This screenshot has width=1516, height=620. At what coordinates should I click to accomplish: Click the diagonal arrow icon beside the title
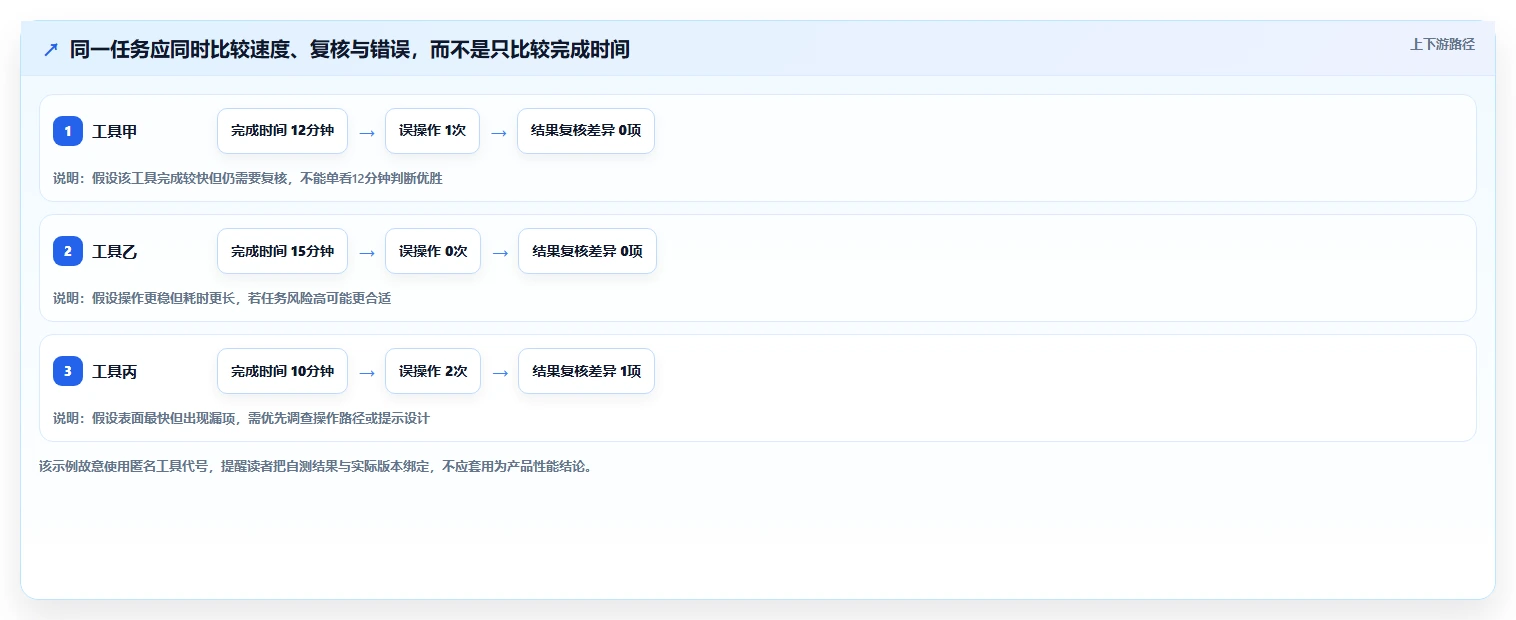point(51,50)
